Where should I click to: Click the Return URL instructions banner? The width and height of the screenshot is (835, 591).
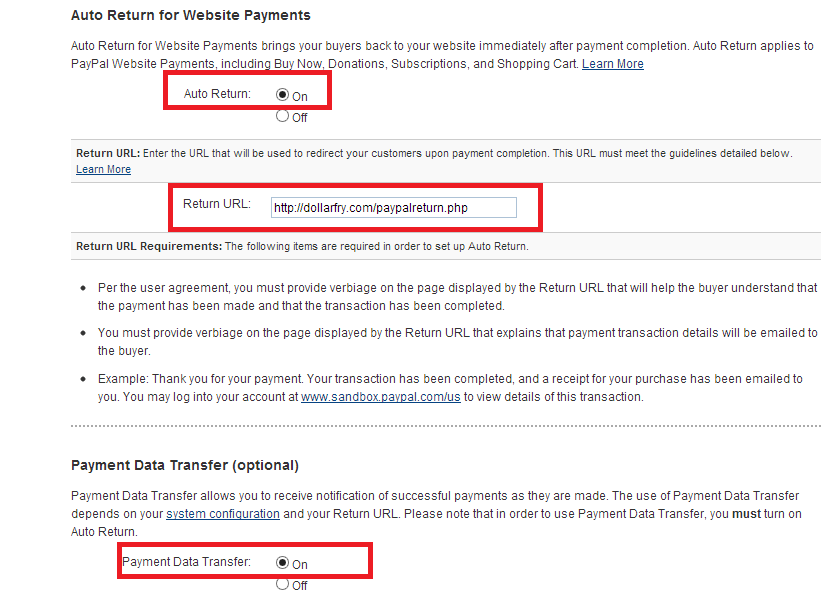tap(400, 153)
